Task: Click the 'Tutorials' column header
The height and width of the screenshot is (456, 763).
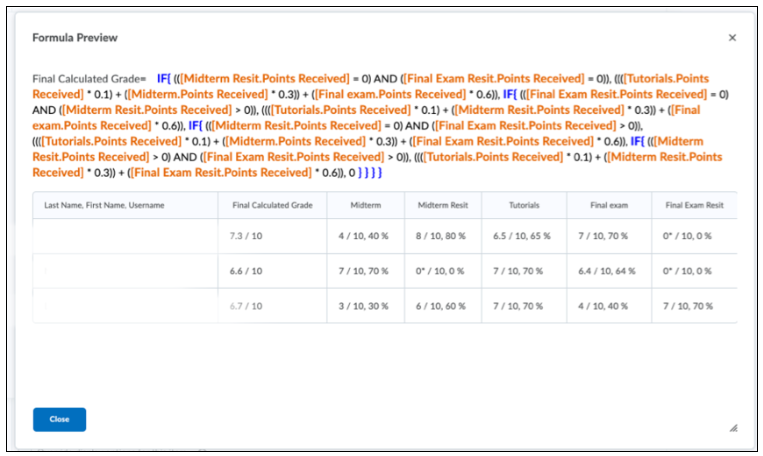Action: (524, 205)
